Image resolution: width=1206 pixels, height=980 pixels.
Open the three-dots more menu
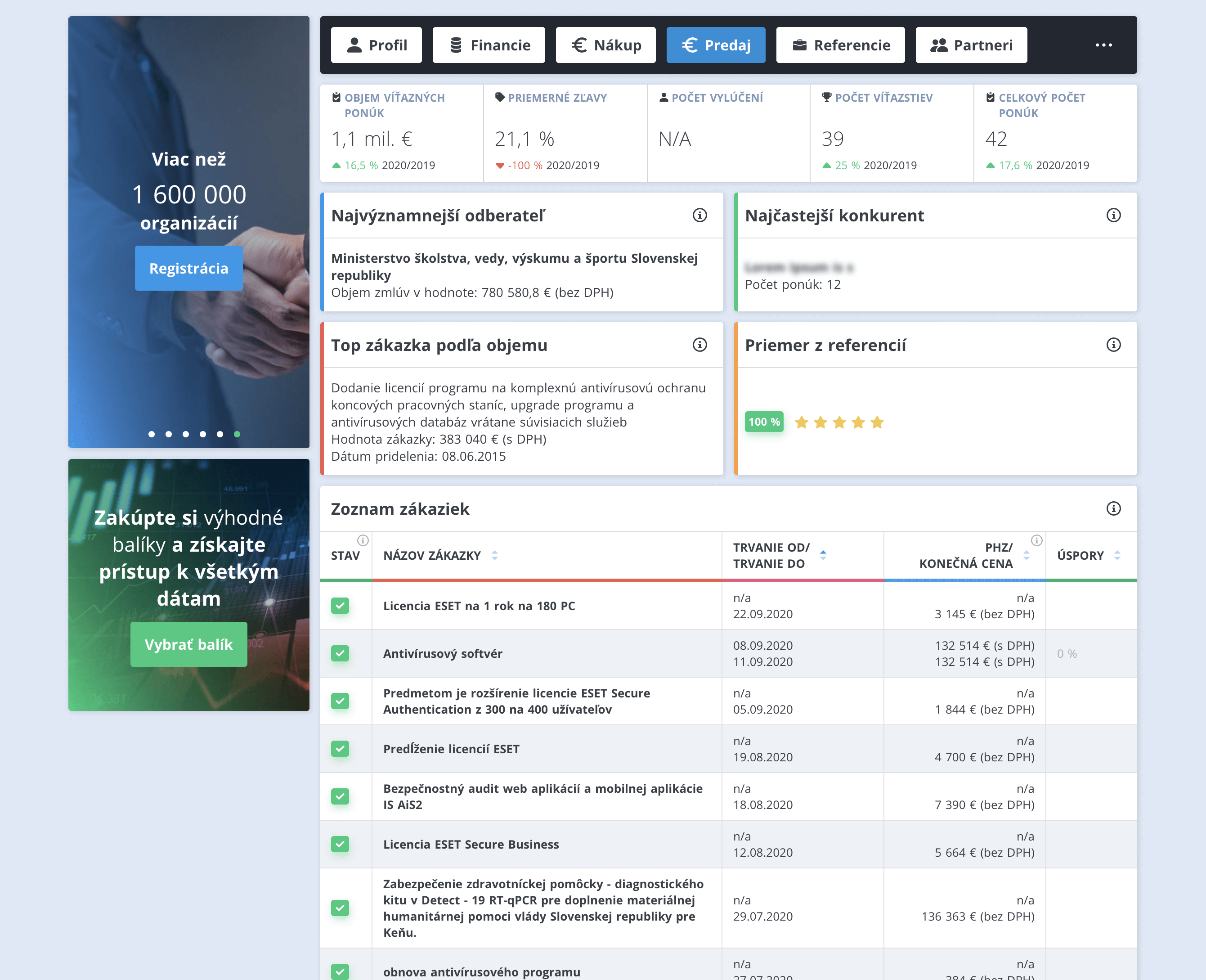click(x=1103, y=45)
